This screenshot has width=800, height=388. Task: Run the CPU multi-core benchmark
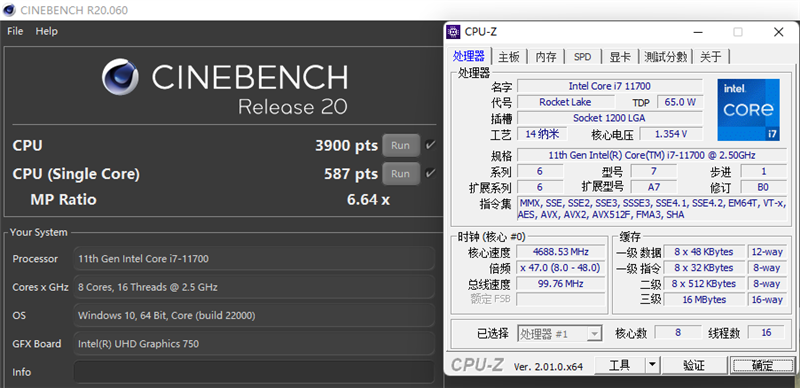pos(401,146)
